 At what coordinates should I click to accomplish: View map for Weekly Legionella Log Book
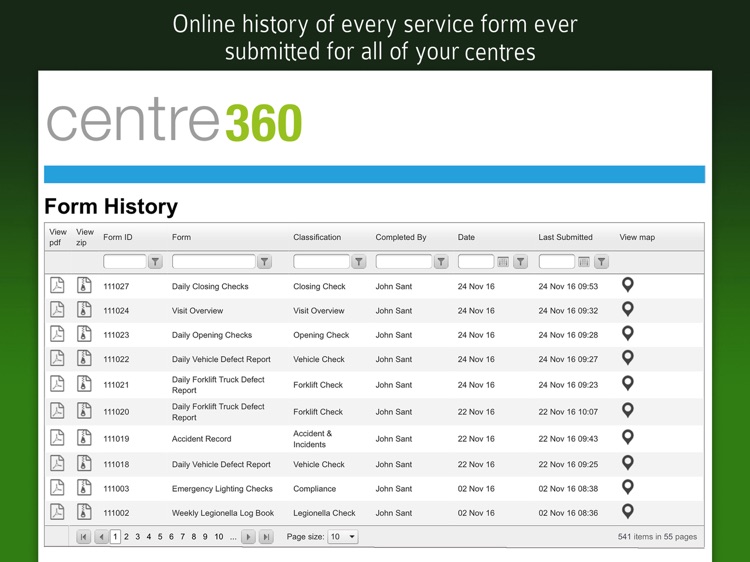point(628,511)
